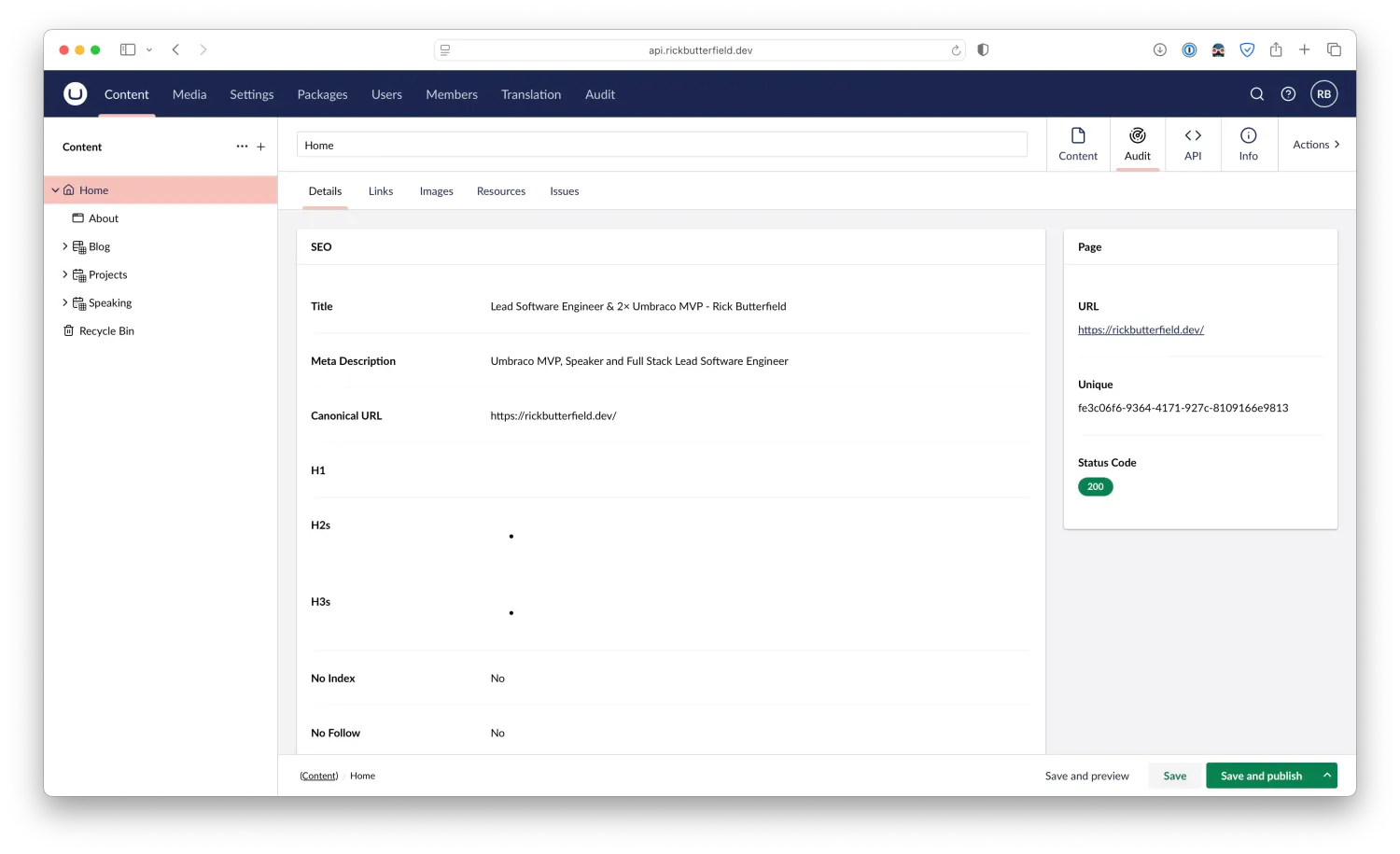The height and width of the screenshot is (854, 1400).
Task: Open the Umbraco logo menu
Action: [75, 93]
